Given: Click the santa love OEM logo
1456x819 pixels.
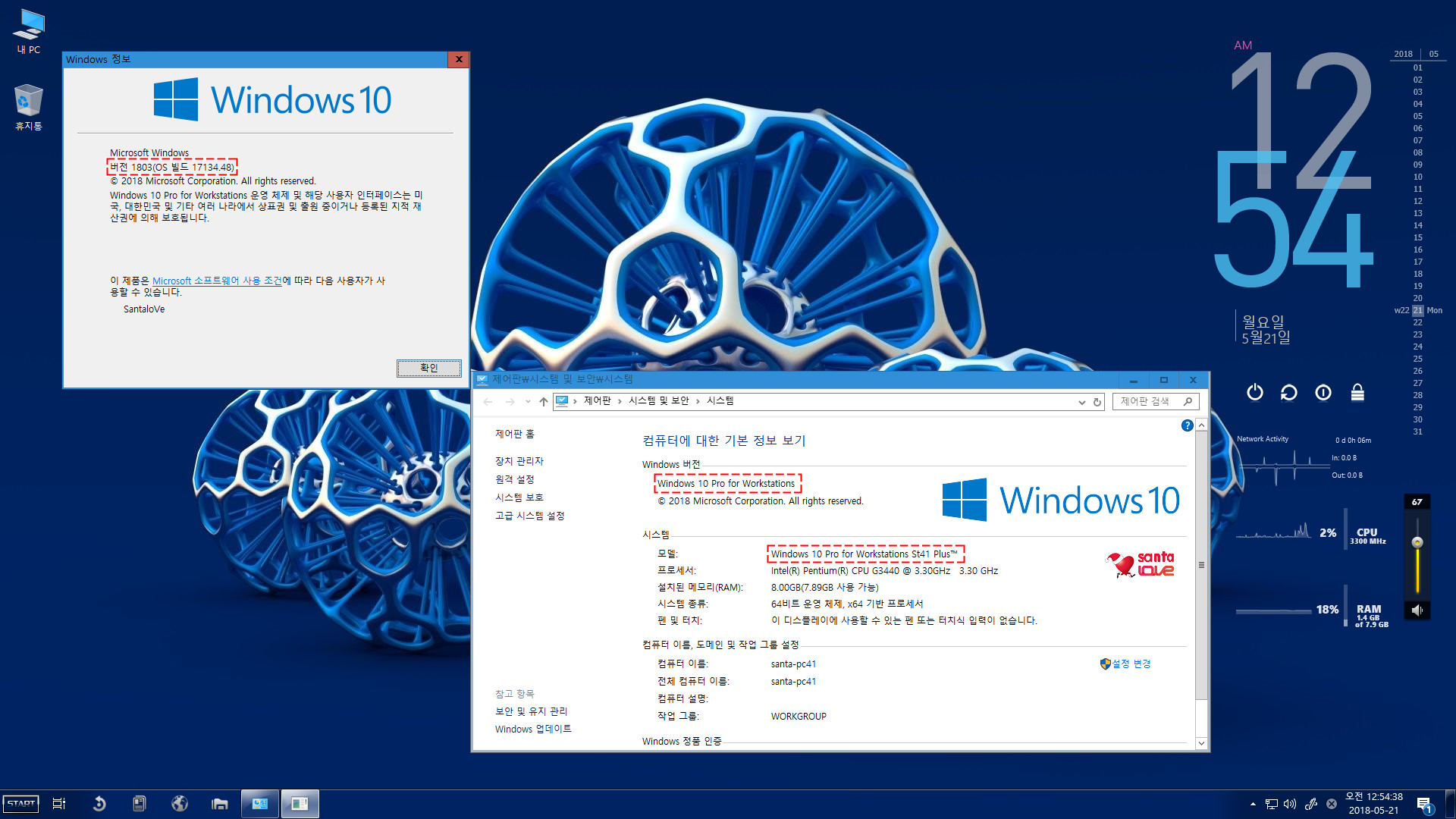Looking at the screenshot, I should 1140,564.
